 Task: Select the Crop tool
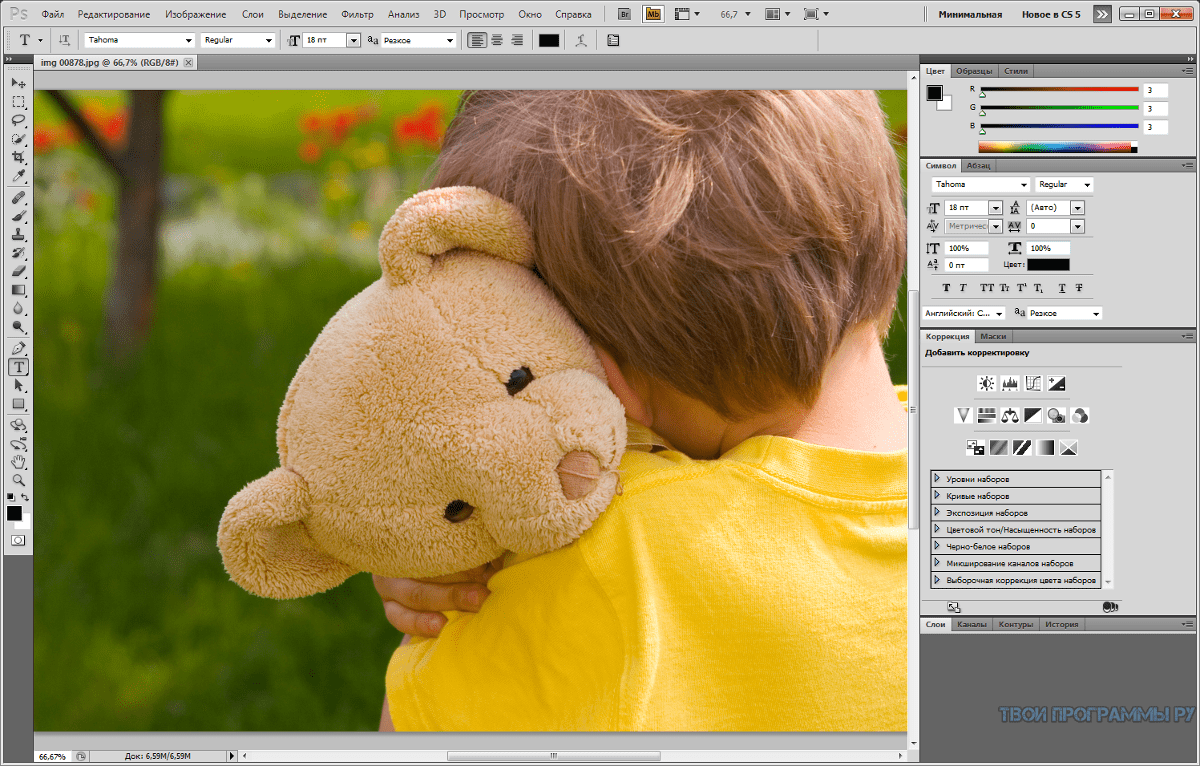18,158
